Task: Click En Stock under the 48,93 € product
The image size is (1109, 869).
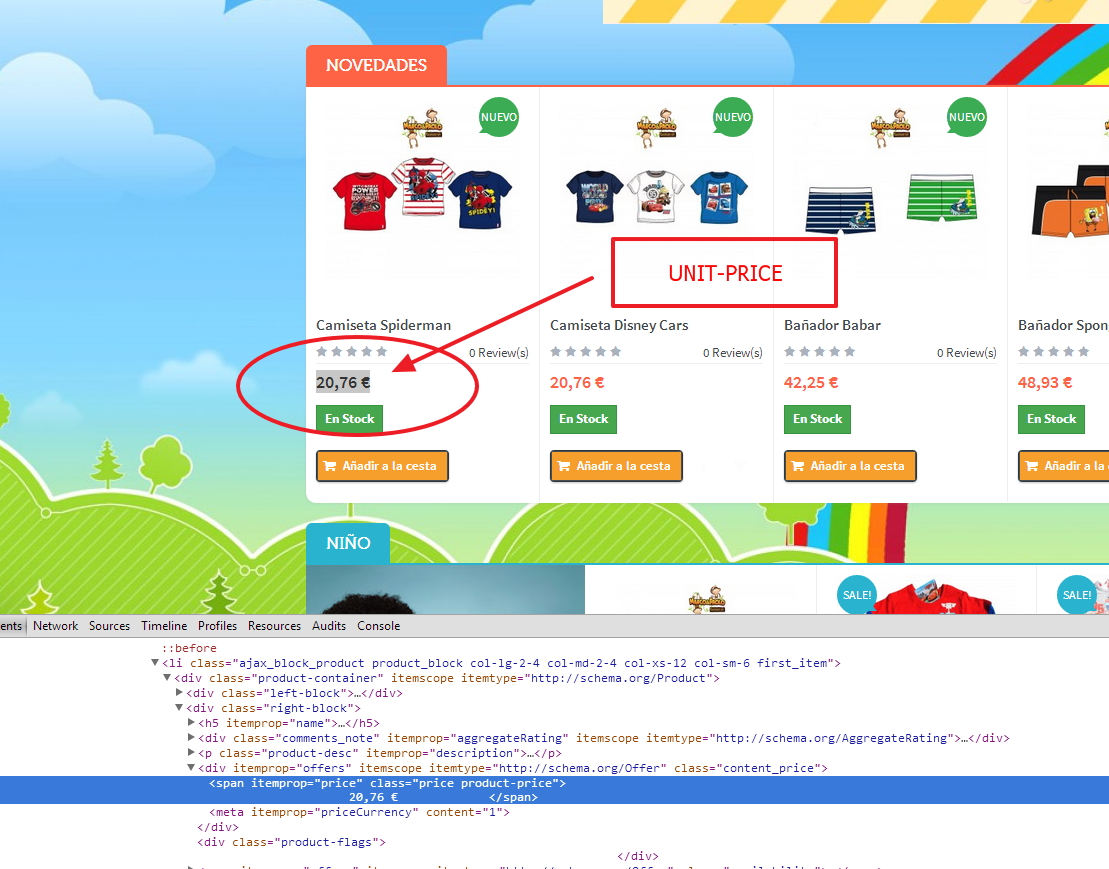Action: tap(1051, 419)
